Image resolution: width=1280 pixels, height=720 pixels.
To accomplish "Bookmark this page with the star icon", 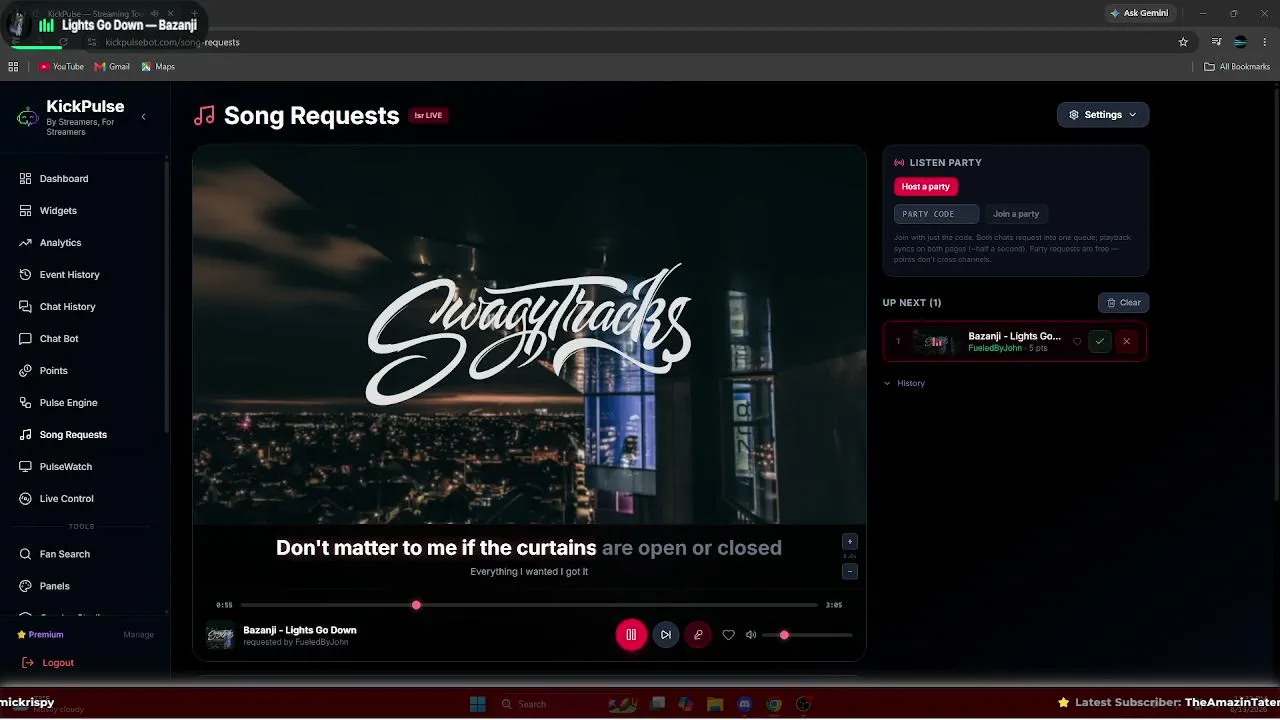I will point(1183,42).
